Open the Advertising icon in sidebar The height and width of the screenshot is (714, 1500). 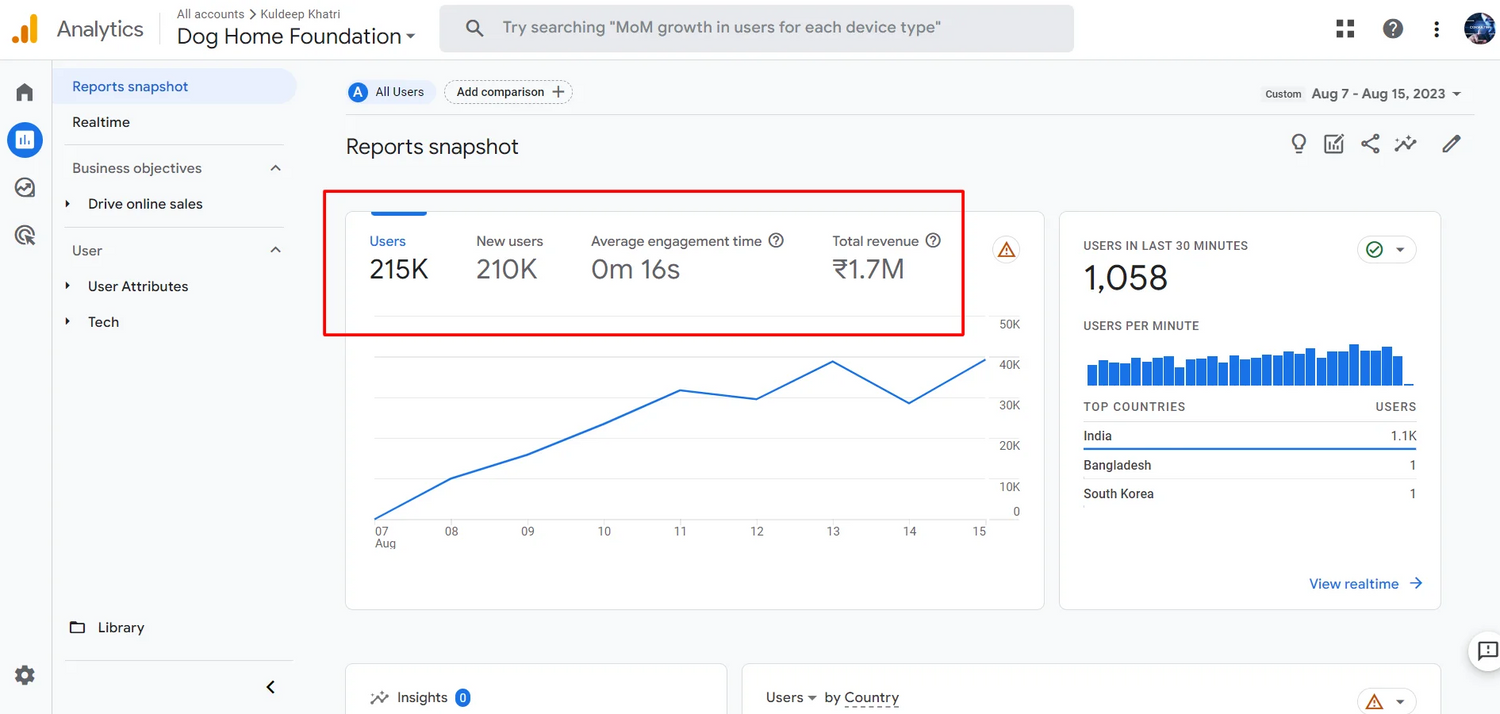(x=25, y=235)
